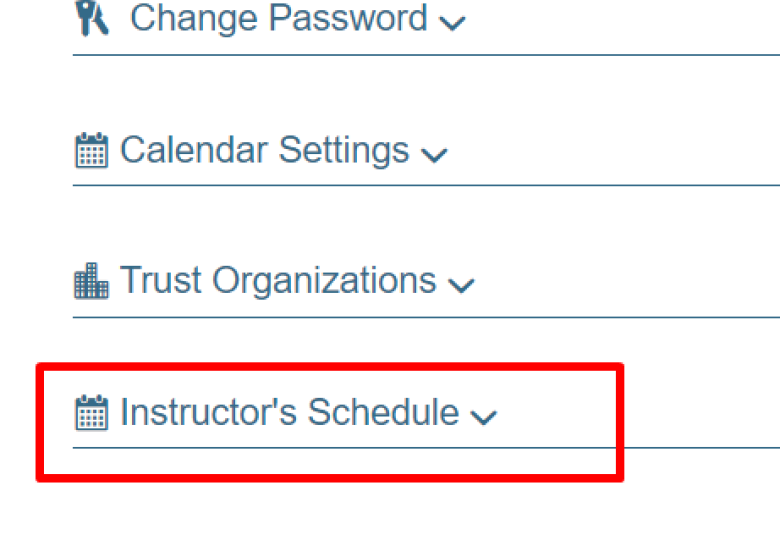
Task: Click the word Organizations in the Trust header
Action: (x=324, y=282)
